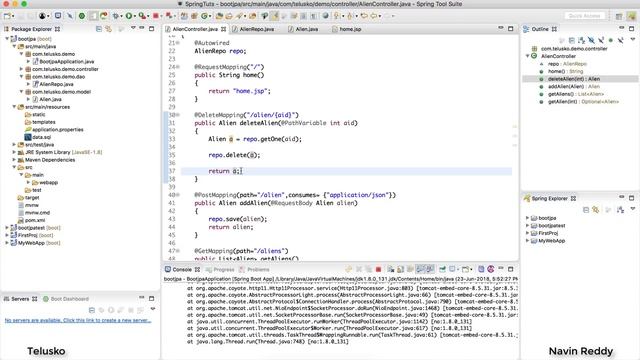The image size is (640, 360).
Task: Click the Quick Access search field
Action: (x=584, y=16)
